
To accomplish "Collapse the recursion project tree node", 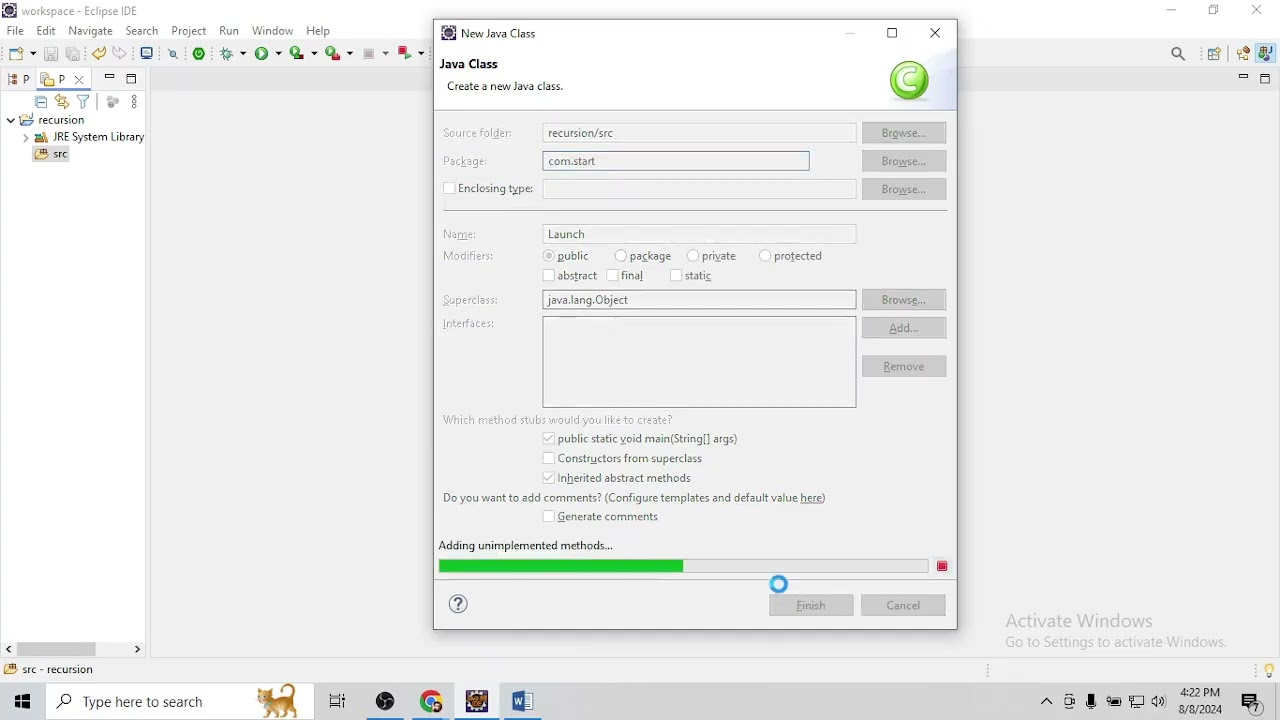I will click(11, 120).
